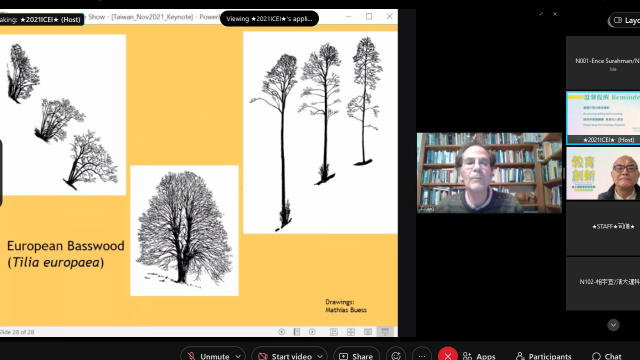
Task: Collapse panel using diagonal arrows icon
Action: tap(541, 14)
